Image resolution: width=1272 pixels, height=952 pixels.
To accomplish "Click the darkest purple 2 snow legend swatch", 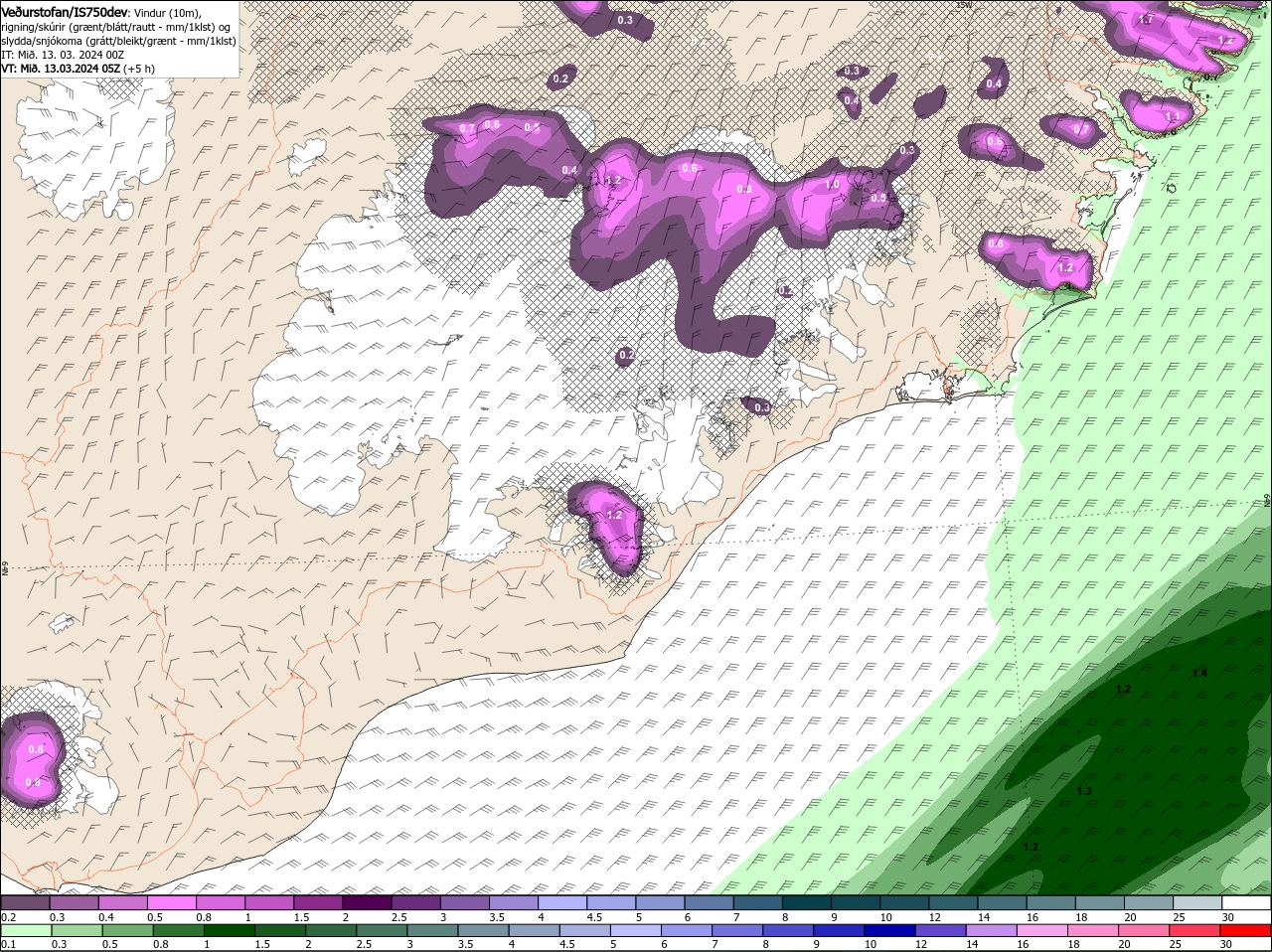I will [x=367, y=903].
